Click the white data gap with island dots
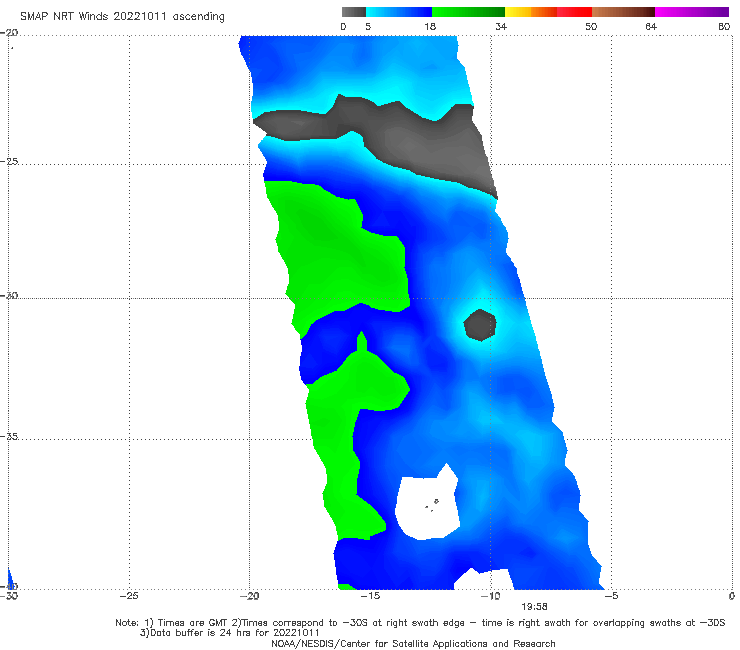 (x=427, y=505)
